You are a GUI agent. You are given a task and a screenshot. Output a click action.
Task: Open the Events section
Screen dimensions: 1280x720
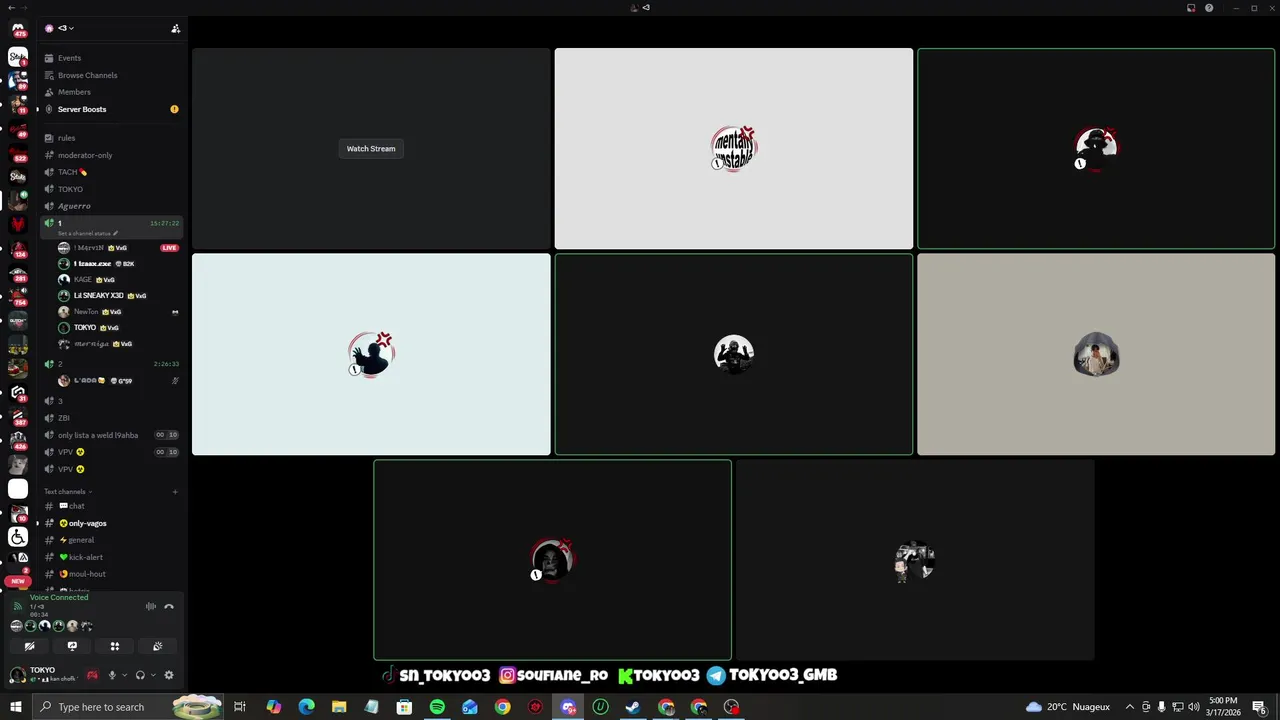111,58
